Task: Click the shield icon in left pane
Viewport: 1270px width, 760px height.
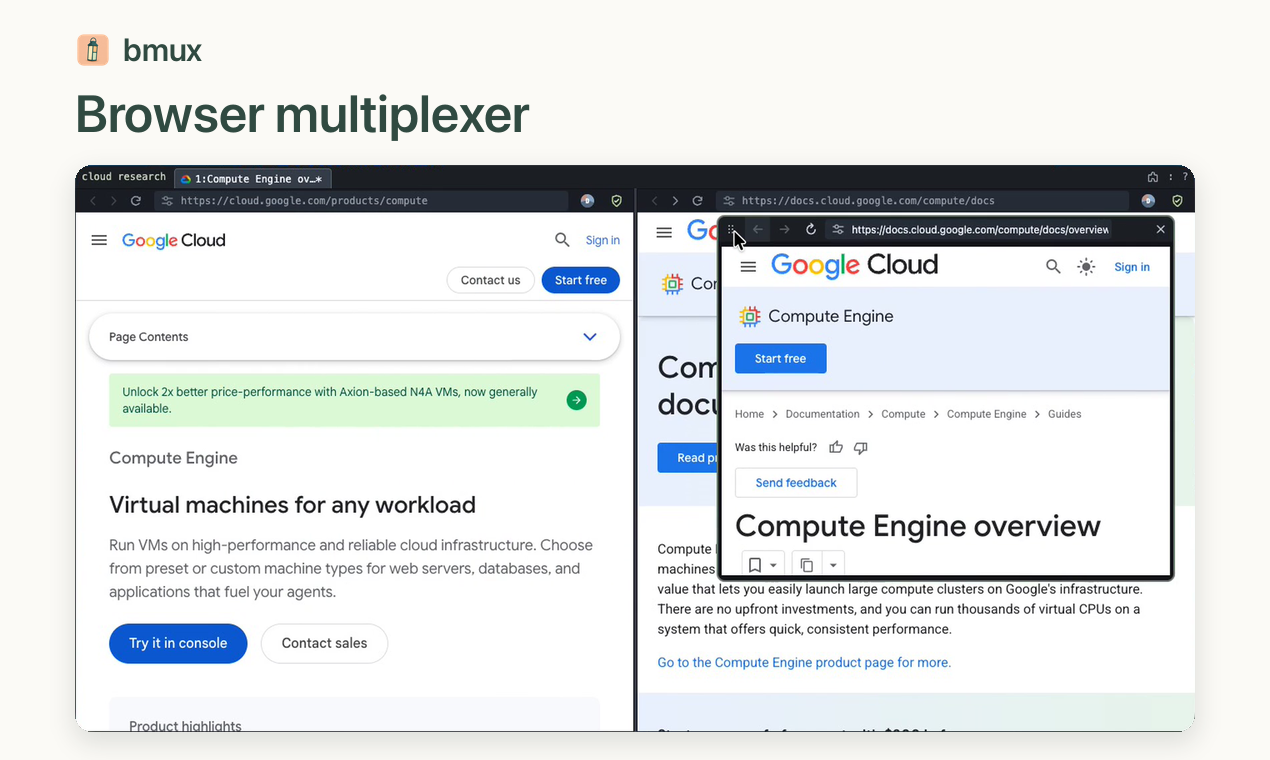Action: tap(617, 201)
